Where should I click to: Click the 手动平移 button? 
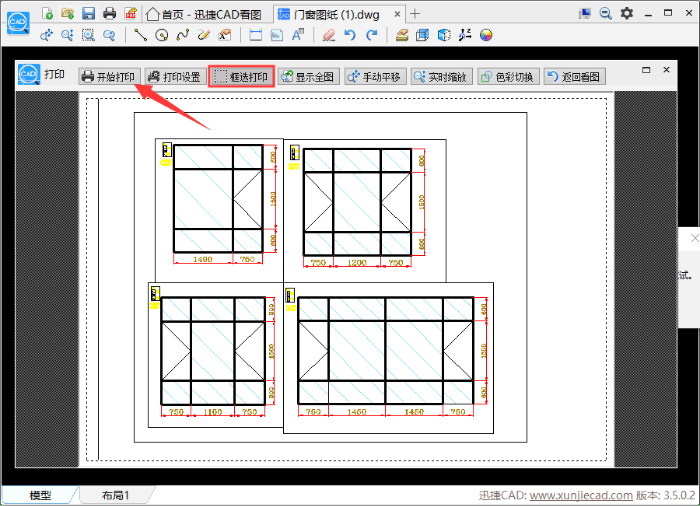click(x=375, y=77)
